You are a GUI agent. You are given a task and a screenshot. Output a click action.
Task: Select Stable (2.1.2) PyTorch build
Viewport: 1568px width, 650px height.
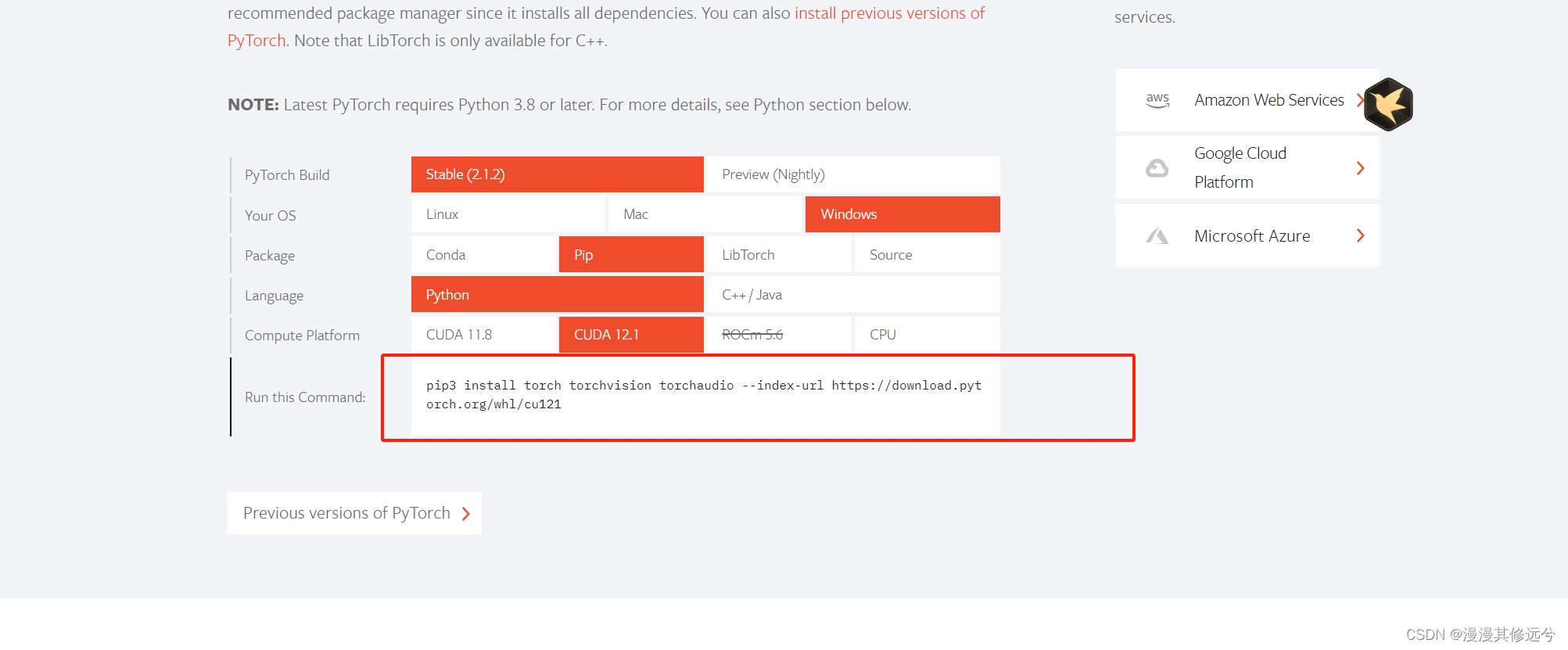click(557, 174)
